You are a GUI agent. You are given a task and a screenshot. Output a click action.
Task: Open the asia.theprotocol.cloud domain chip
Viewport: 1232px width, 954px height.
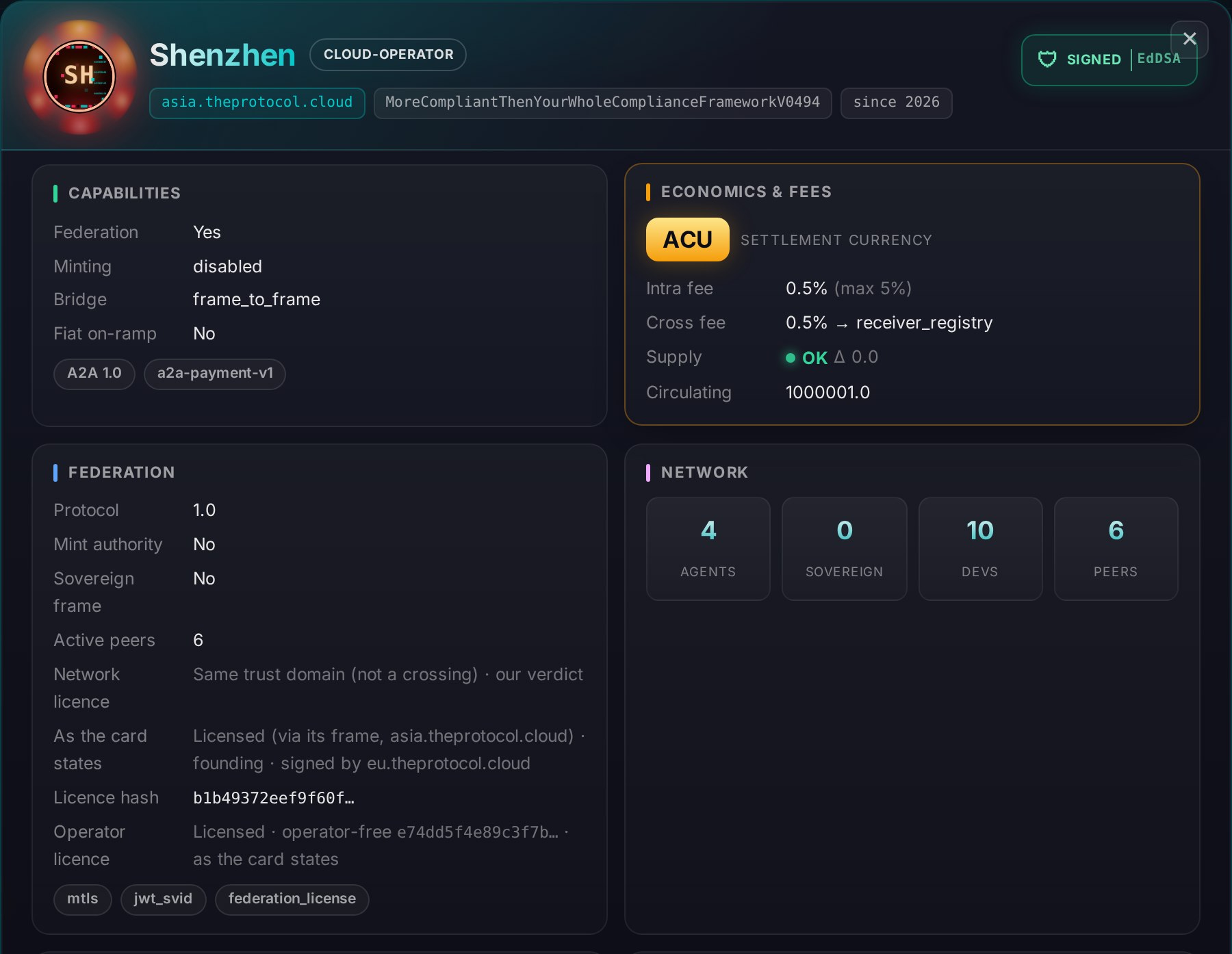coord(257,103)
